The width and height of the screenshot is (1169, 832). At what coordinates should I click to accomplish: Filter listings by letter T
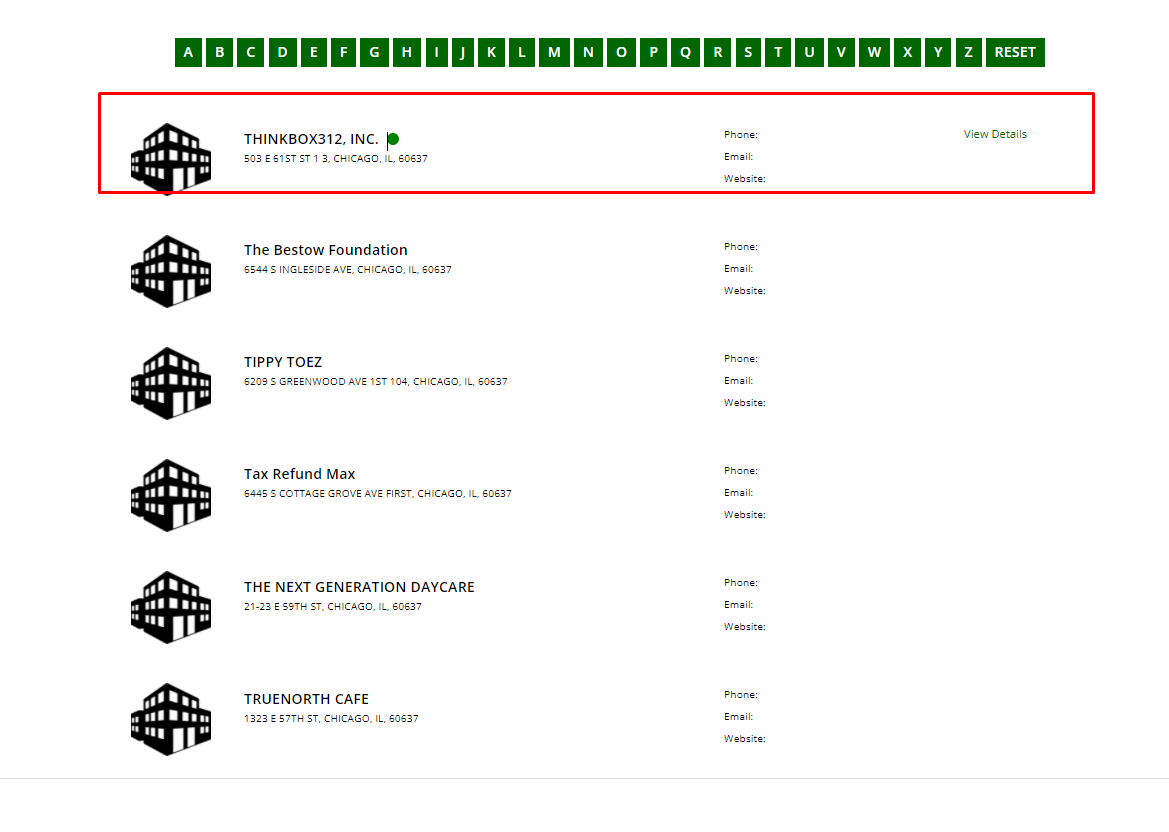(x=778, y=52)
